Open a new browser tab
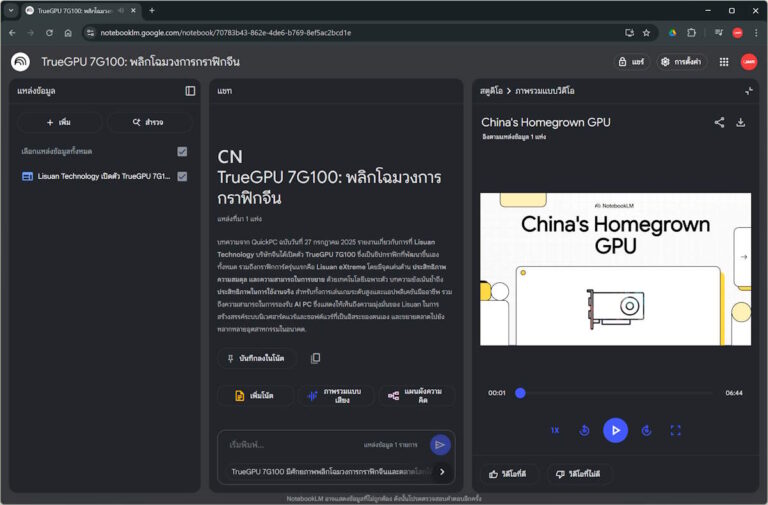Screen dimensions: 768x505 point(152,10)
